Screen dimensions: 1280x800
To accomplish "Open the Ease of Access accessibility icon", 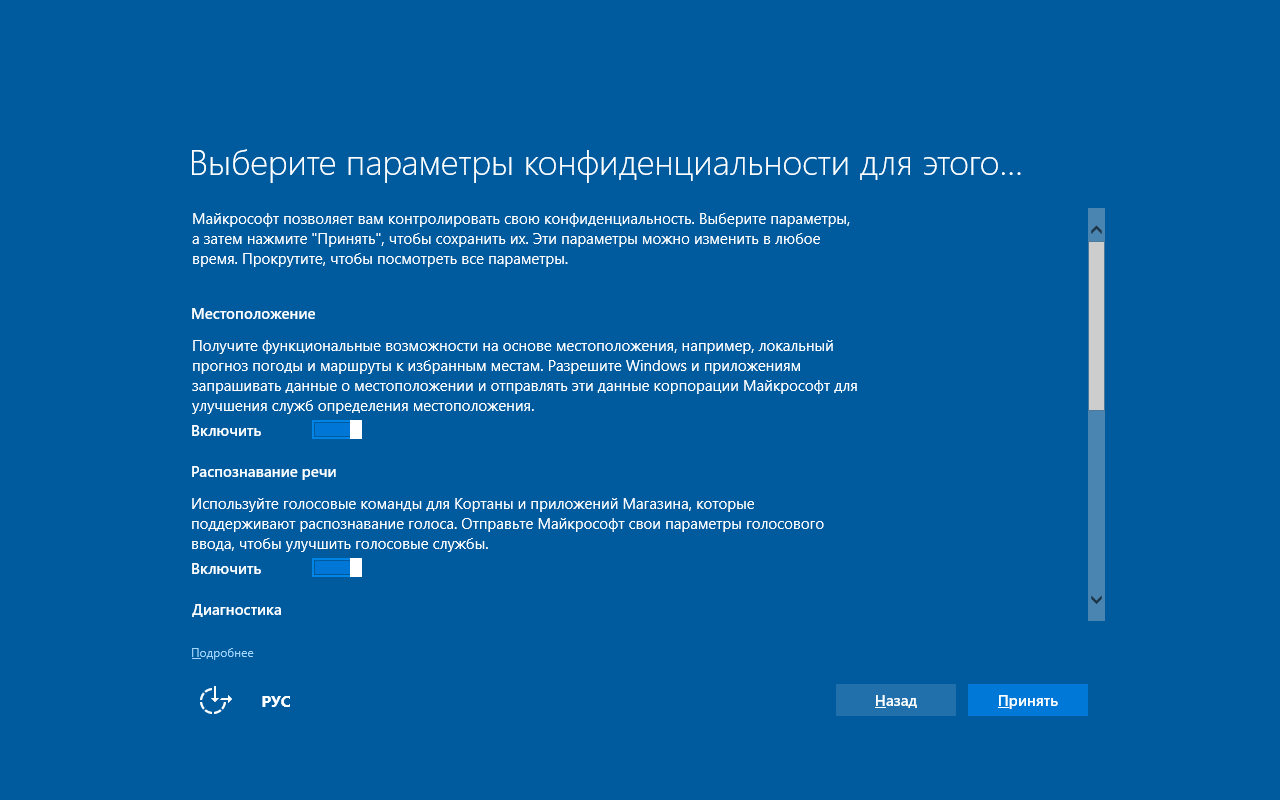I will coord(214,701).
